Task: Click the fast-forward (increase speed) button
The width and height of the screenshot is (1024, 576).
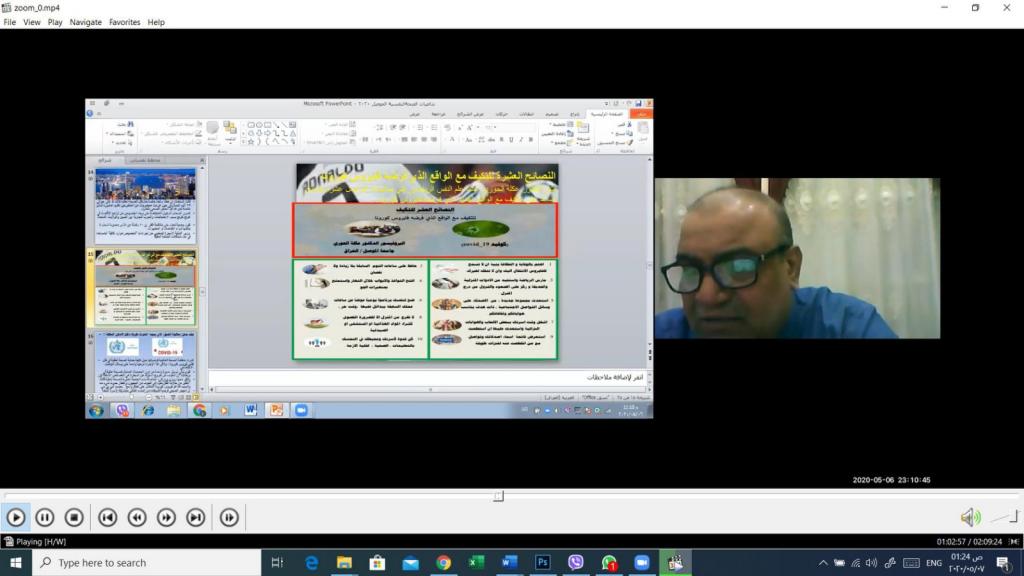Action: click(167, 517)
